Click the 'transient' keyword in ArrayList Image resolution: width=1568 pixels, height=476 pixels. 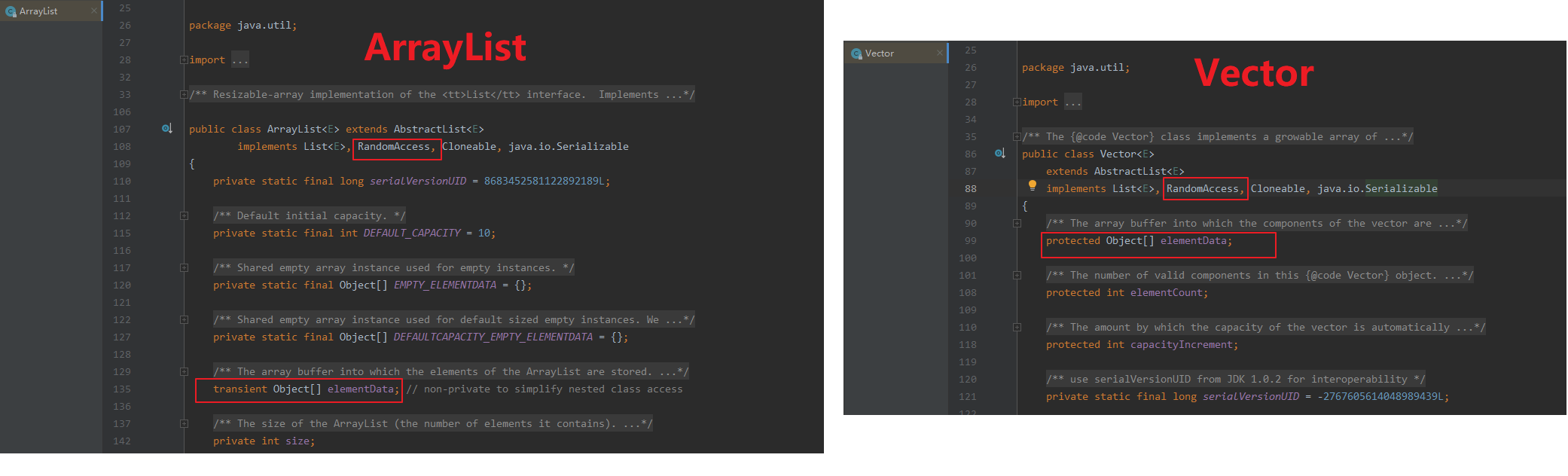click(240, 389)
